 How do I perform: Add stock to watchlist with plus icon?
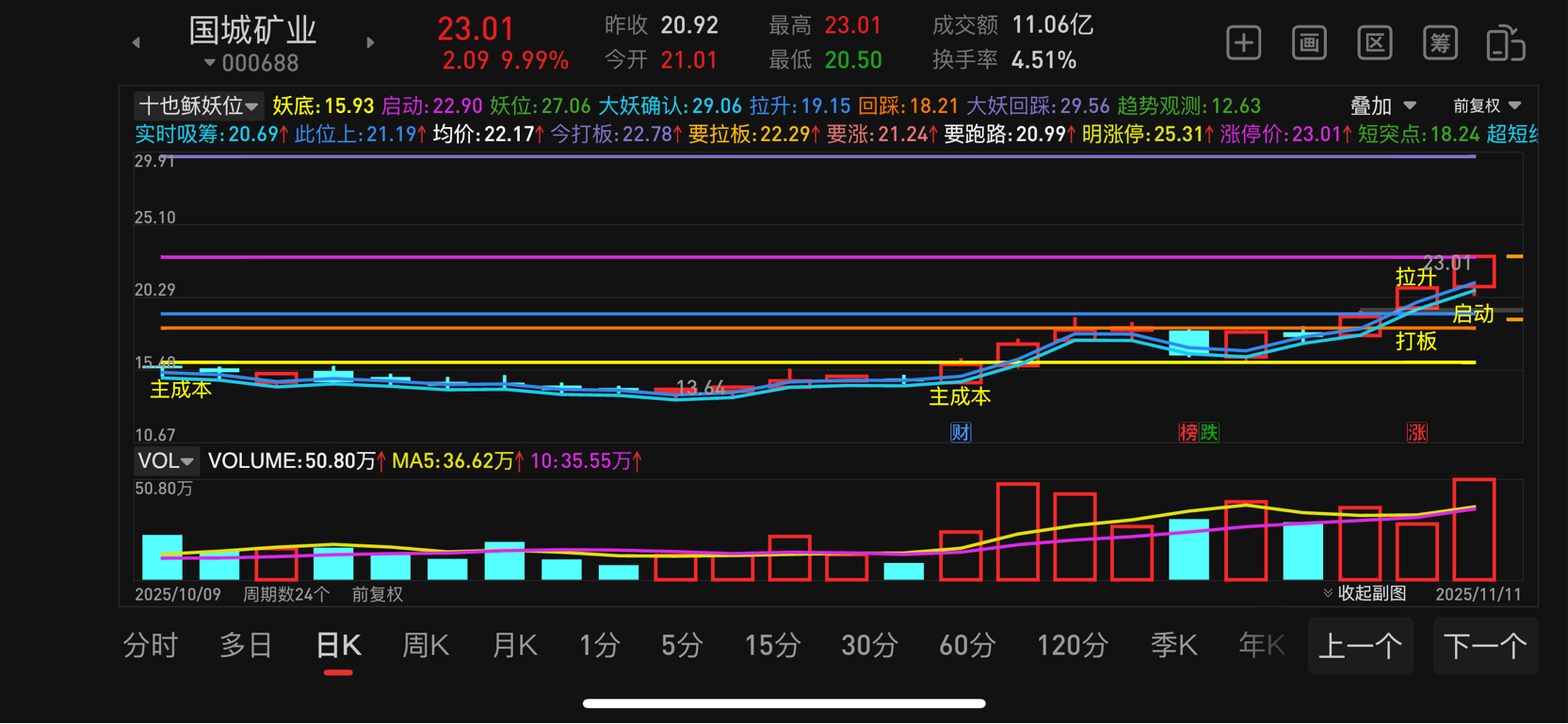(x=1243, y=43)
